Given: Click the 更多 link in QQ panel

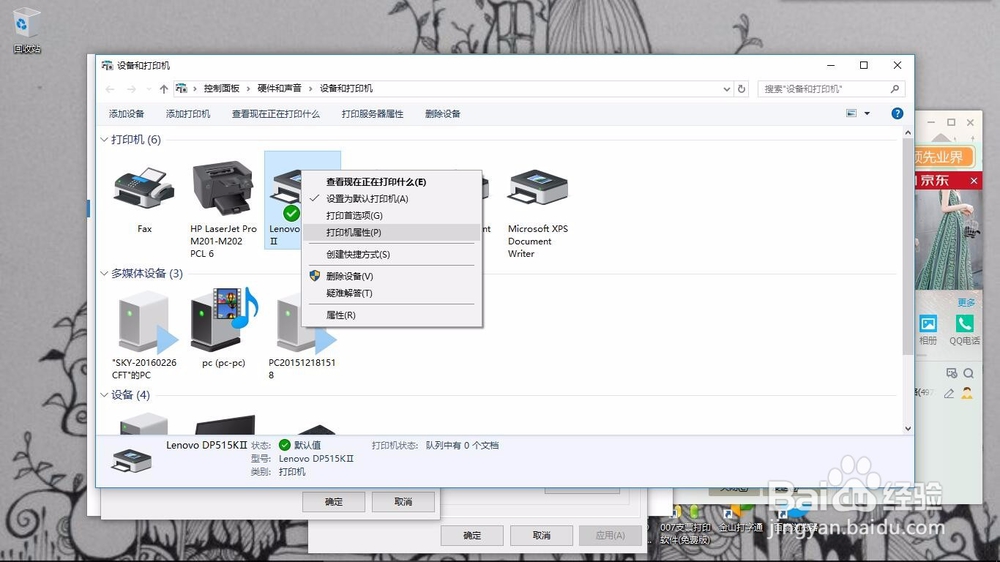Looking at the screenshot, I should click(966, 302).
